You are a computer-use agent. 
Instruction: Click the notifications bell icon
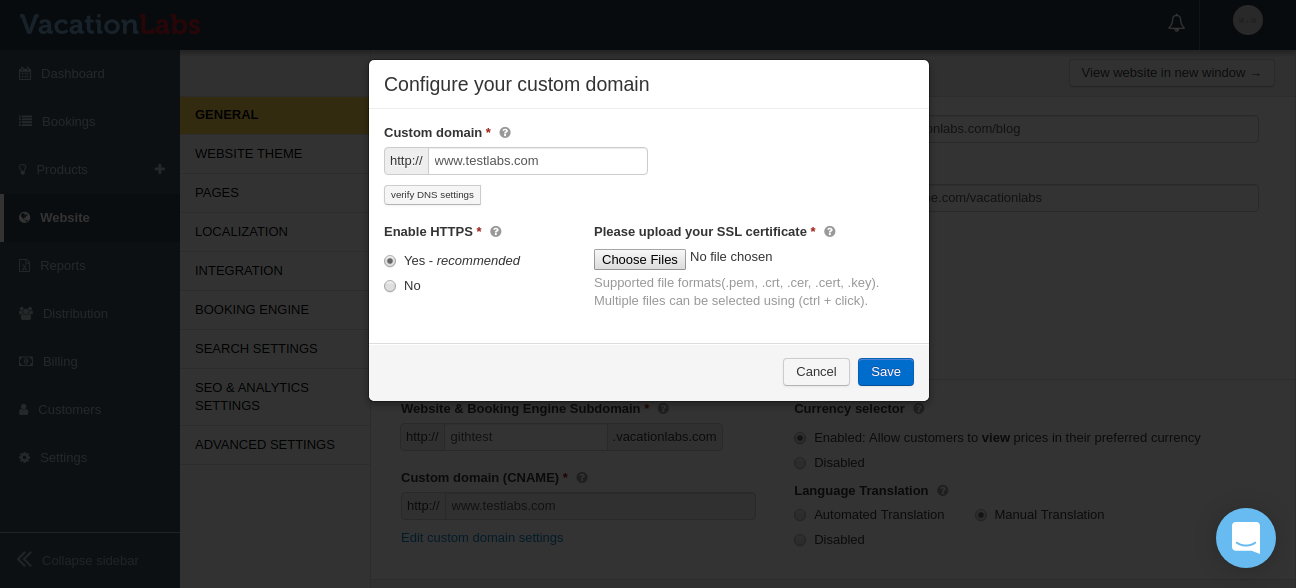(x=1176, y=23)
